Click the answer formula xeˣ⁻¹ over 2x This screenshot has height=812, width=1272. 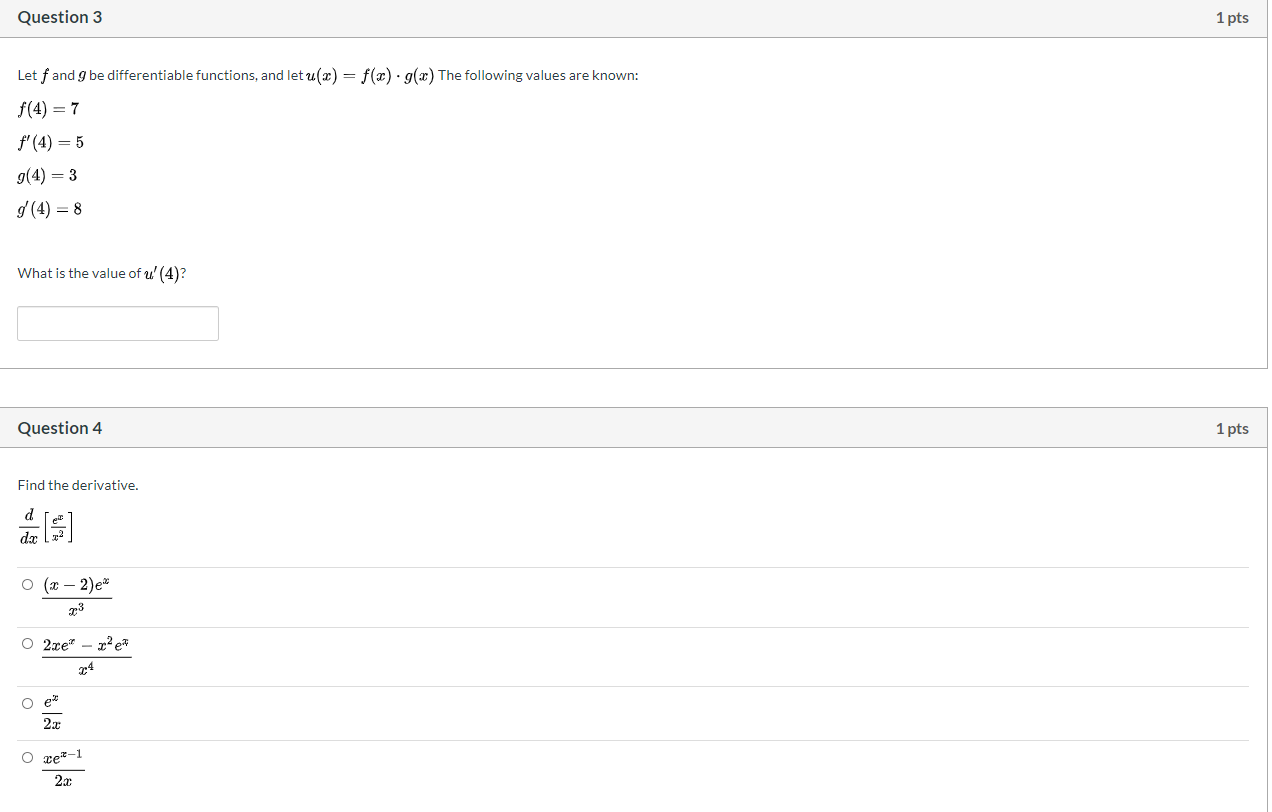click(x=63, y=768)
